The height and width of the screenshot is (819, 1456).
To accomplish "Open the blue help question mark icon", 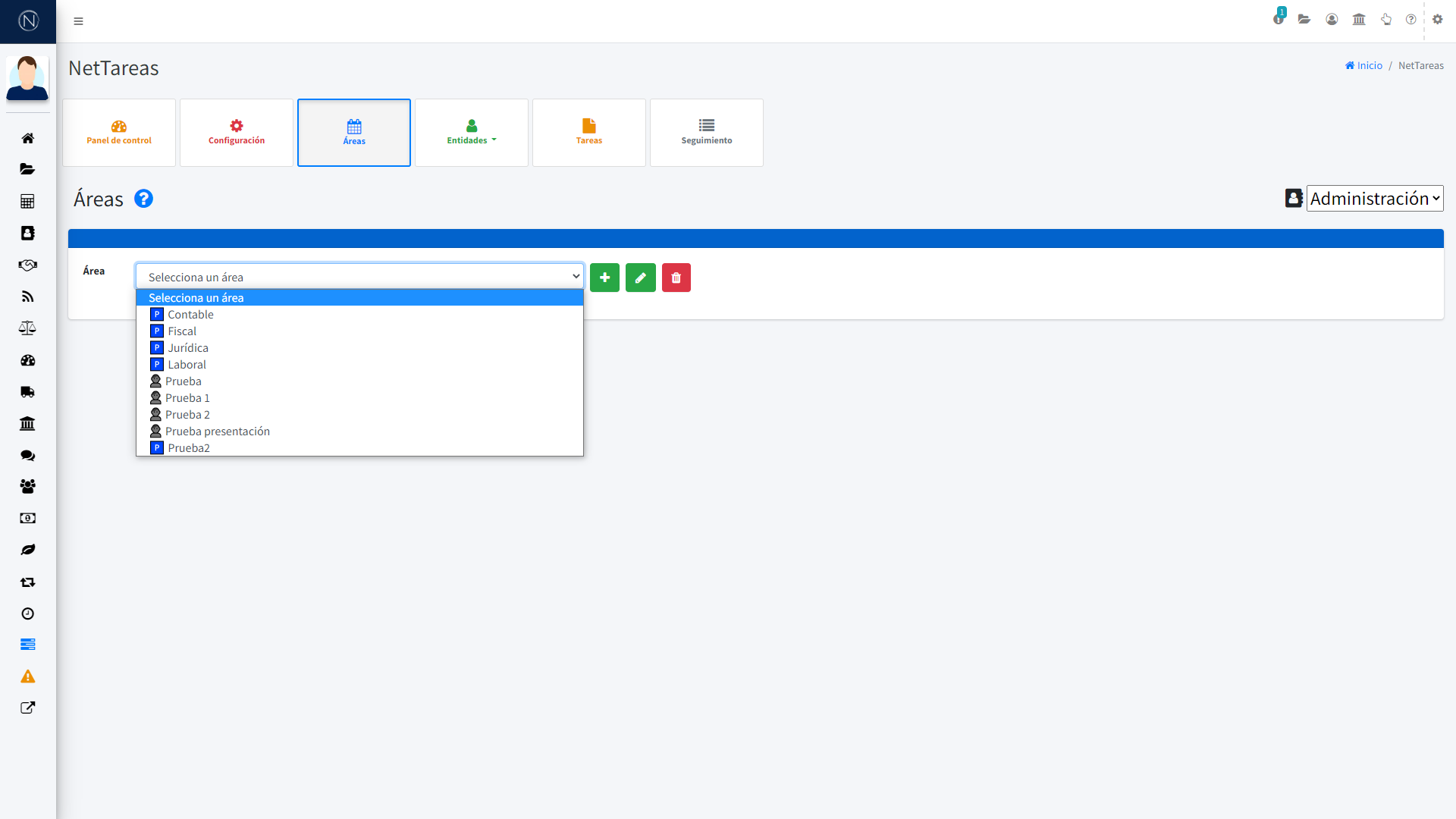I will point(143,199).
